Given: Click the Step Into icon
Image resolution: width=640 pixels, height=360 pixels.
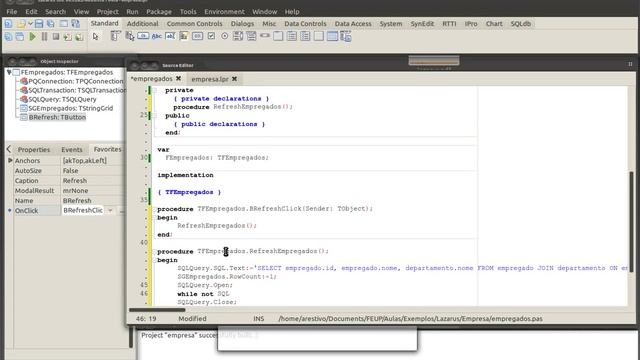Looking at the screenshot, I should pos(67,37).
